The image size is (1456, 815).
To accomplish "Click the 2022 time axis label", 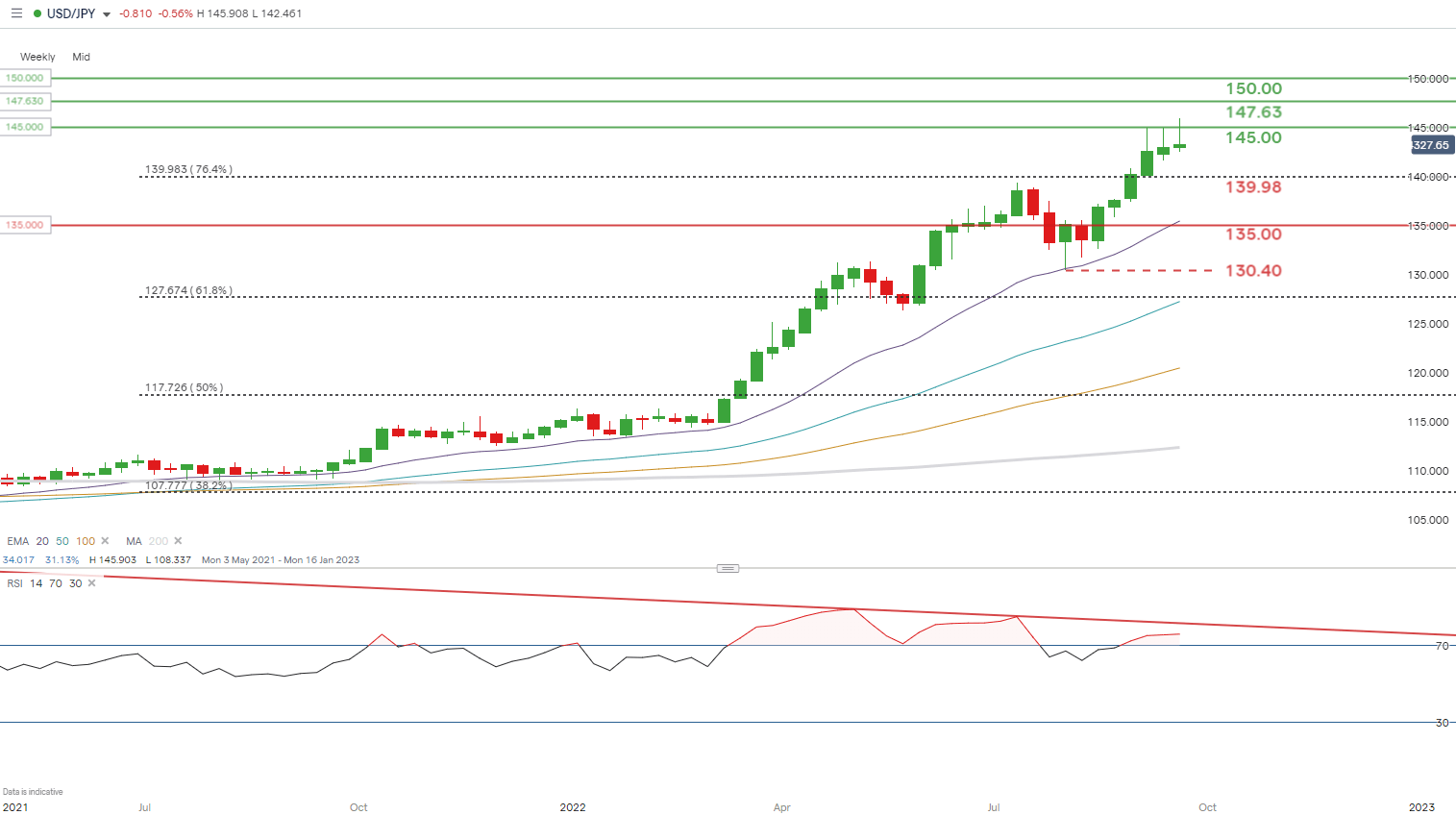I will (573, 807).
